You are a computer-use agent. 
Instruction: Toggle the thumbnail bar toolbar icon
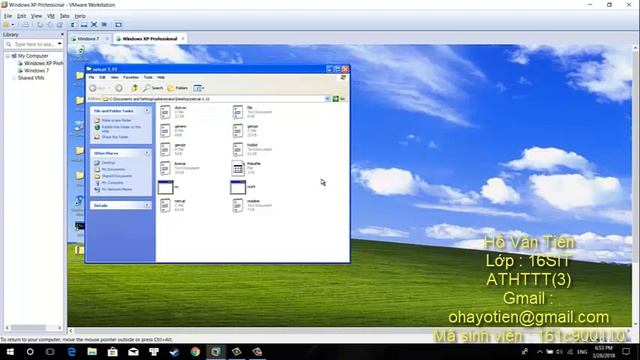pos(84,25)
